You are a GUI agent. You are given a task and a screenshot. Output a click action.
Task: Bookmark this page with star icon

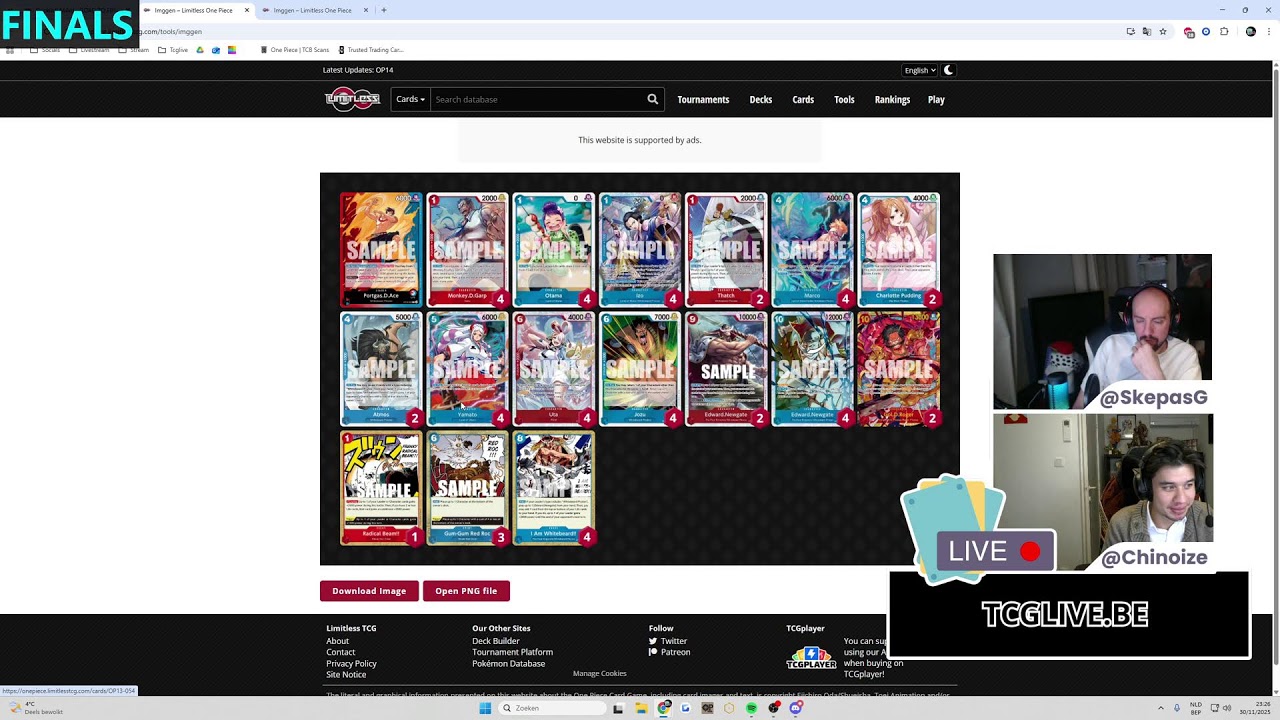tap(1163, 31)
